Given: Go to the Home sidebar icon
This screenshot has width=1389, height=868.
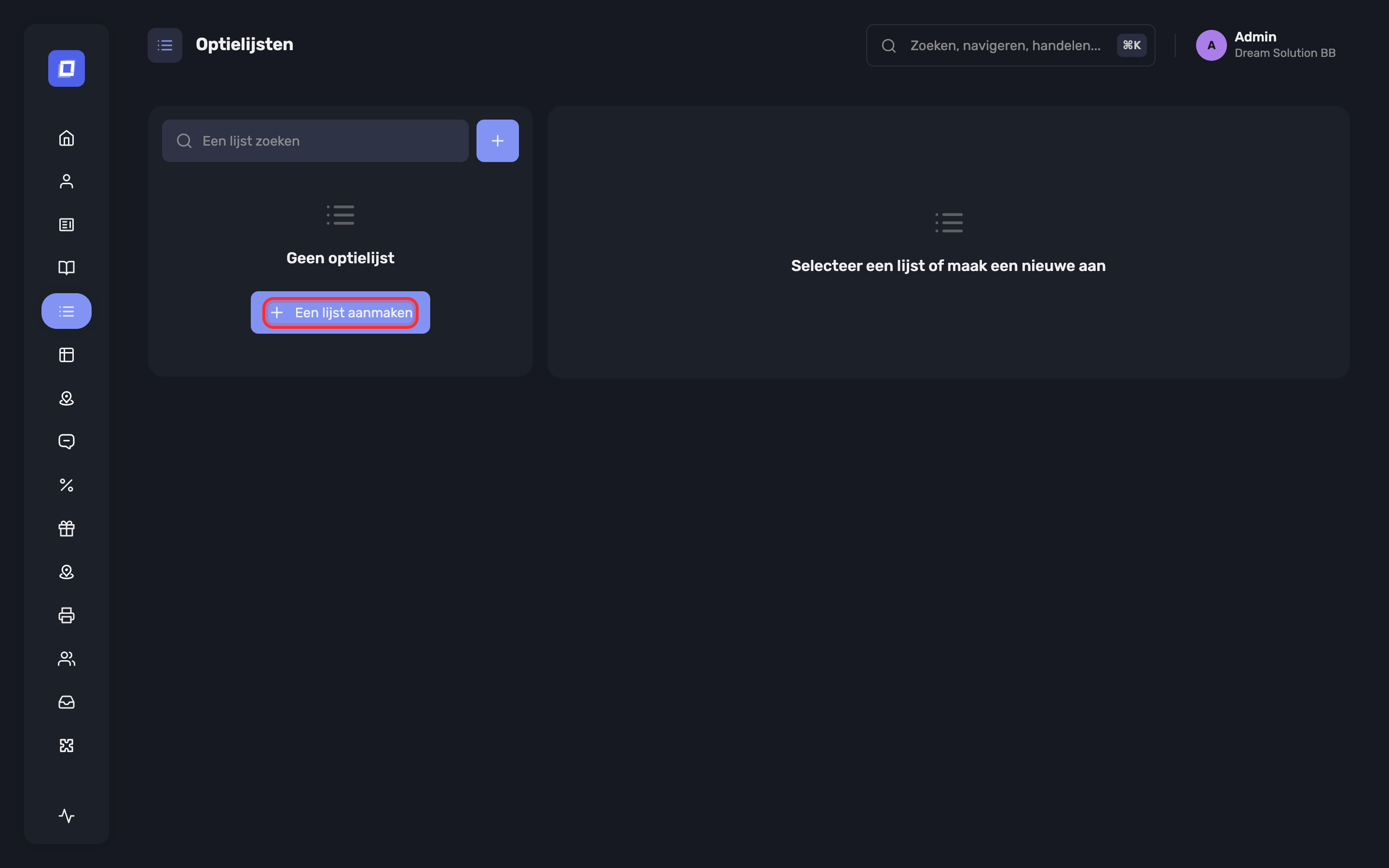Looking at the screenshot, I should pos(67,138).
